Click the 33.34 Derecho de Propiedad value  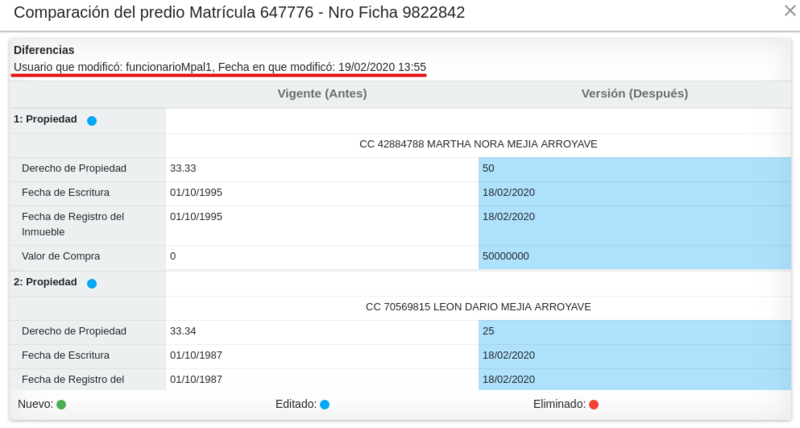click(x=183, y=331)
